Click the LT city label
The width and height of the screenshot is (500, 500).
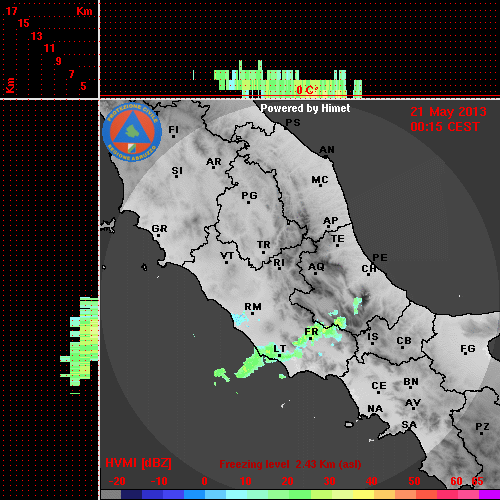[x=280, y=349]
